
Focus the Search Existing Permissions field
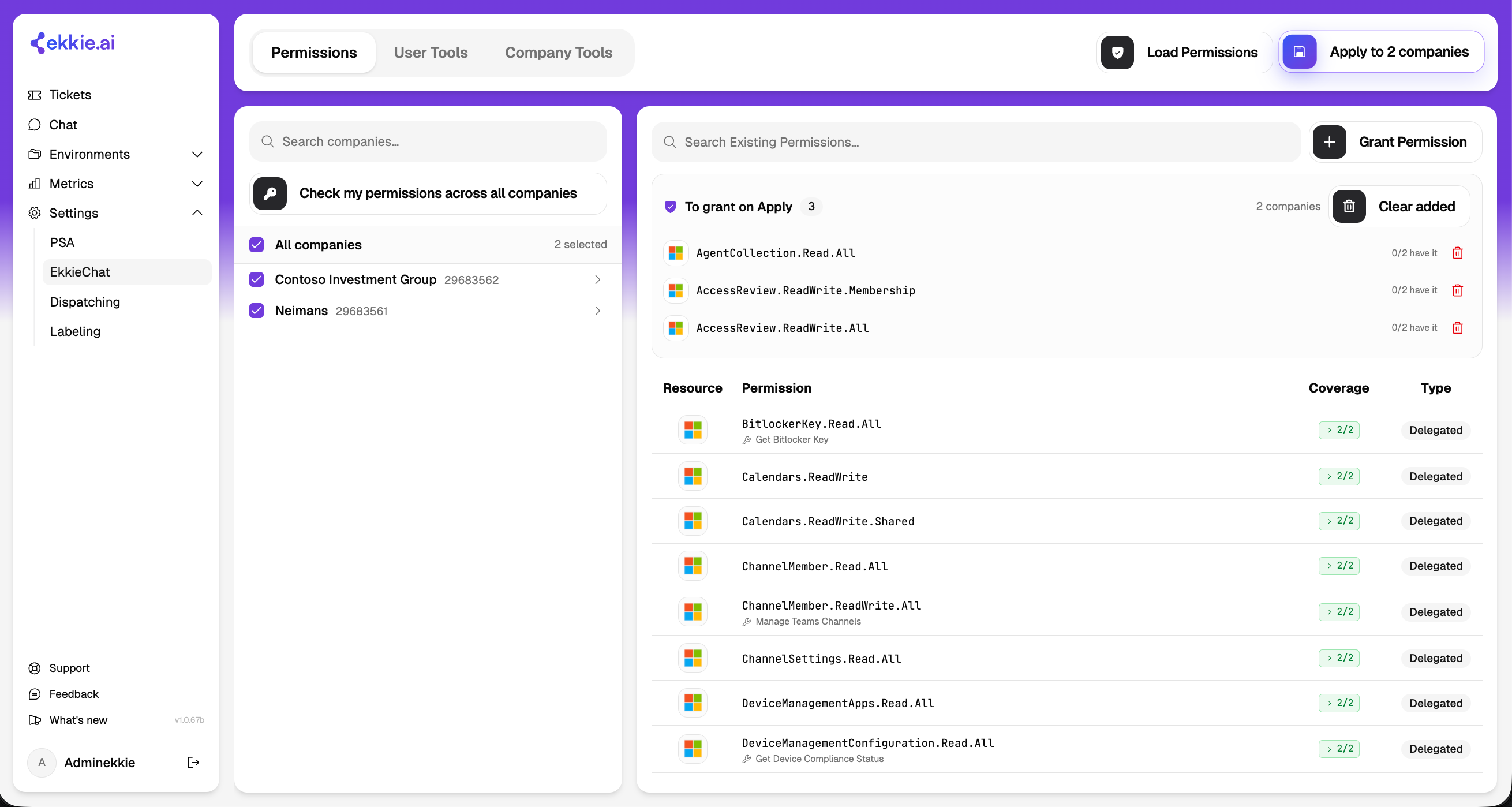976,142
